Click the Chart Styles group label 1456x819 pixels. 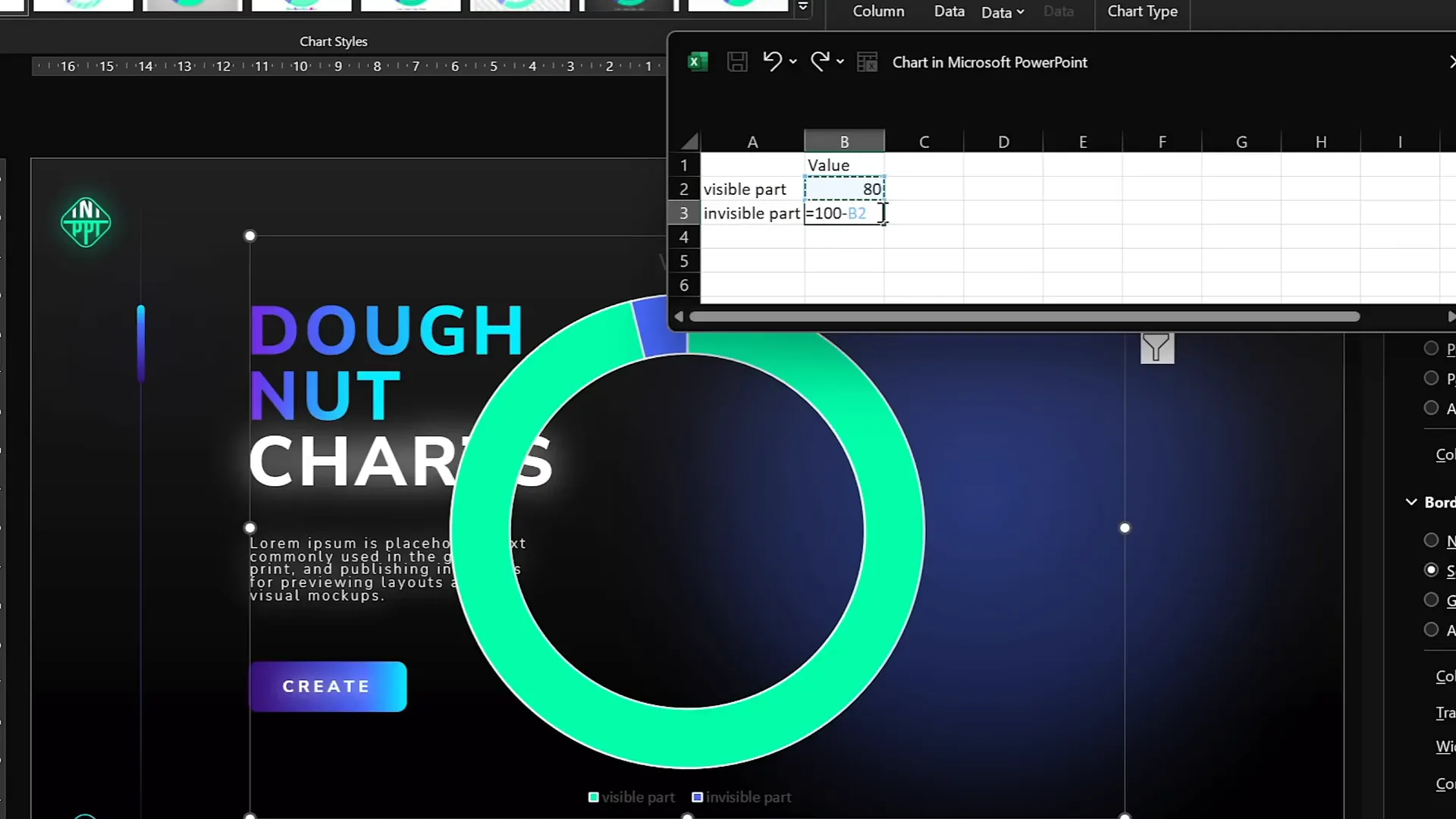333,42
